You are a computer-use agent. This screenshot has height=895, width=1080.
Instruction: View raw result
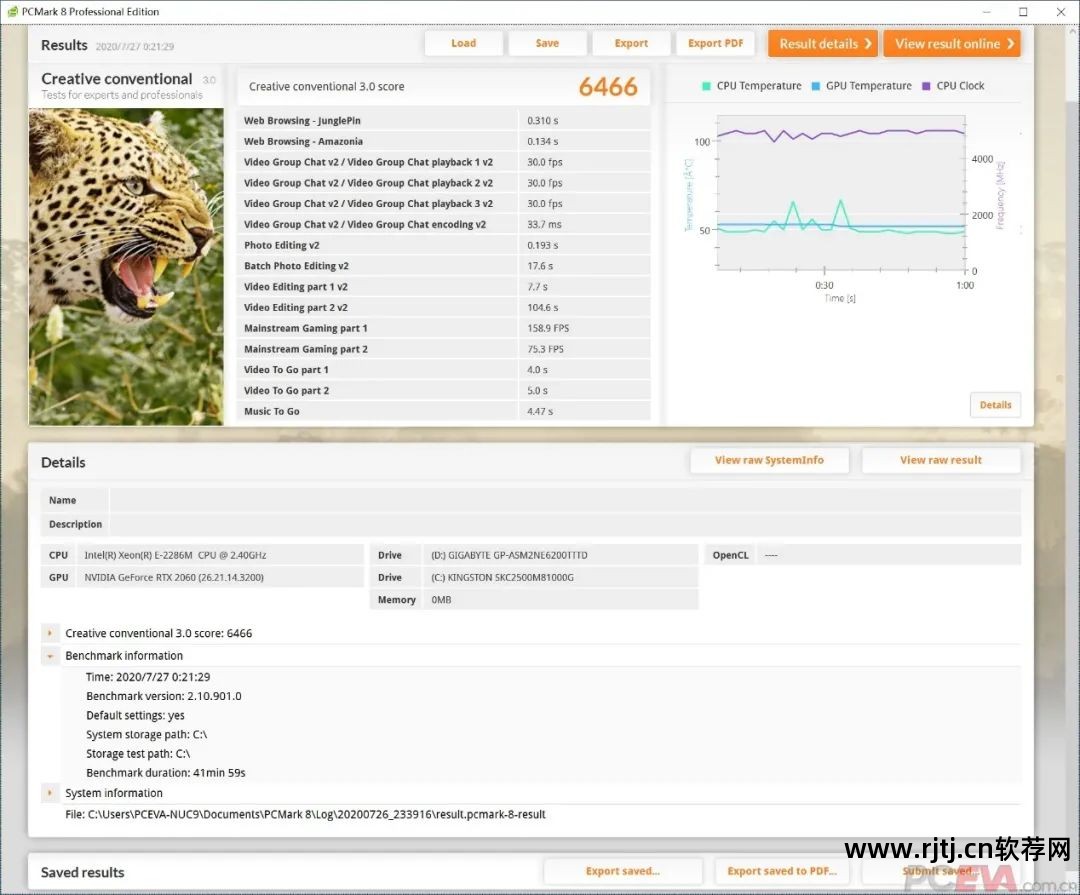[941, 460]
